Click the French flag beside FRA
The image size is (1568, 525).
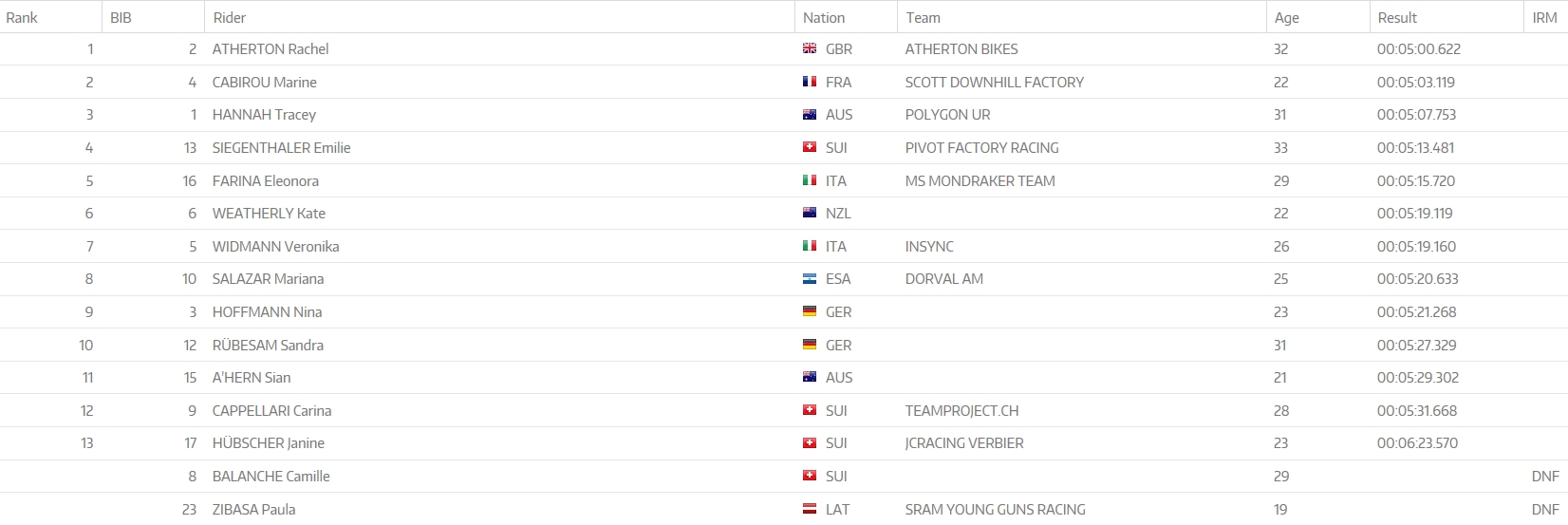[x=810, y=83]
